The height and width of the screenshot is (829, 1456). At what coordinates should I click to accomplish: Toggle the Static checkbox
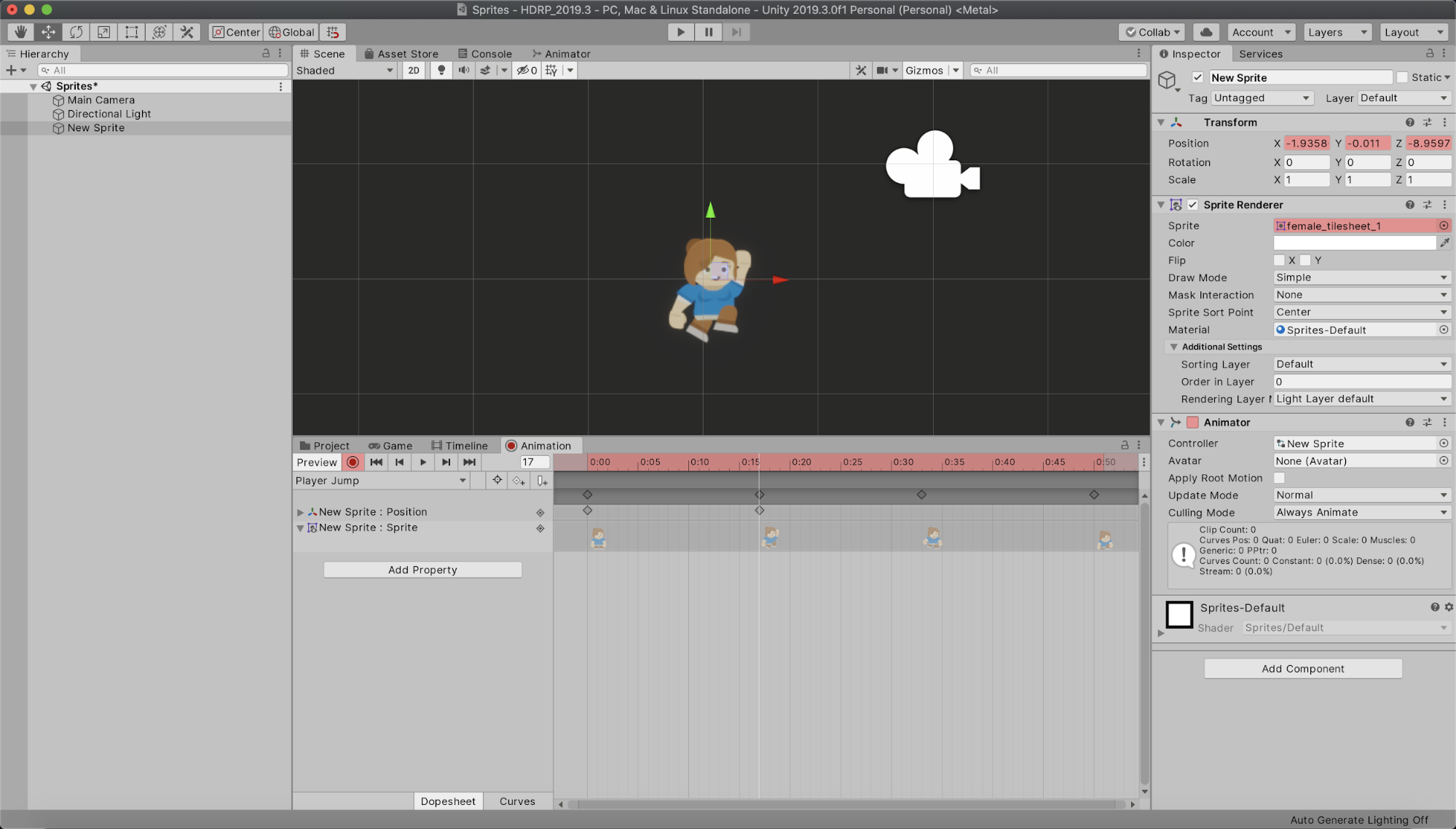click(x=1401, y=77)
